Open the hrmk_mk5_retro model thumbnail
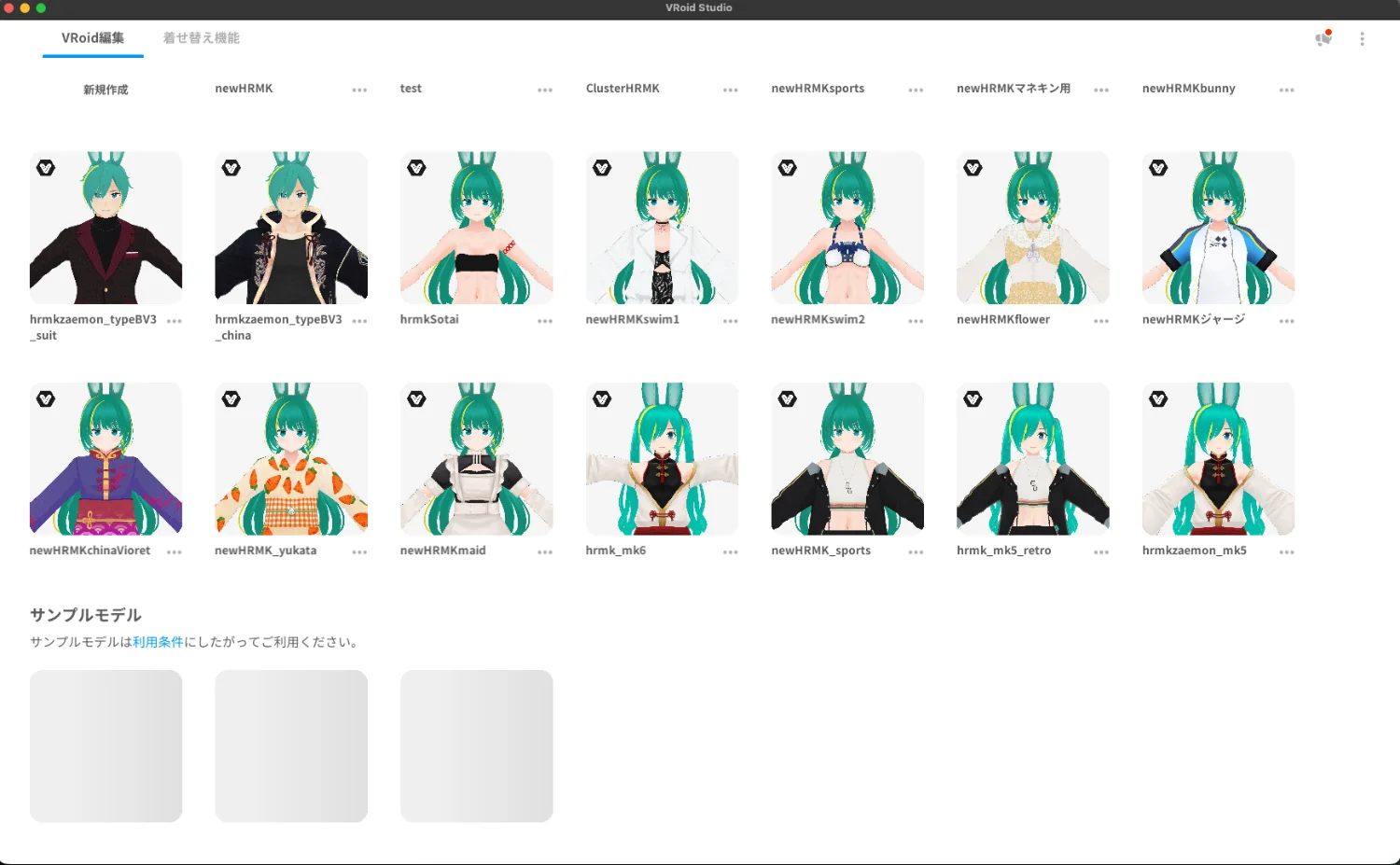 pyautogui.click(x=1032, y=458)
